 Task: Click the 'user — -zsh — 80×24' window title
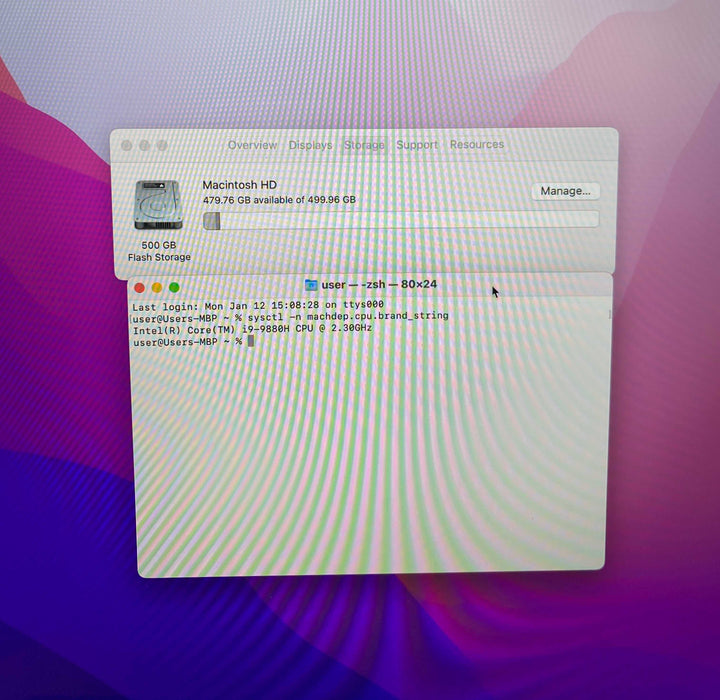tap(379, 284)
